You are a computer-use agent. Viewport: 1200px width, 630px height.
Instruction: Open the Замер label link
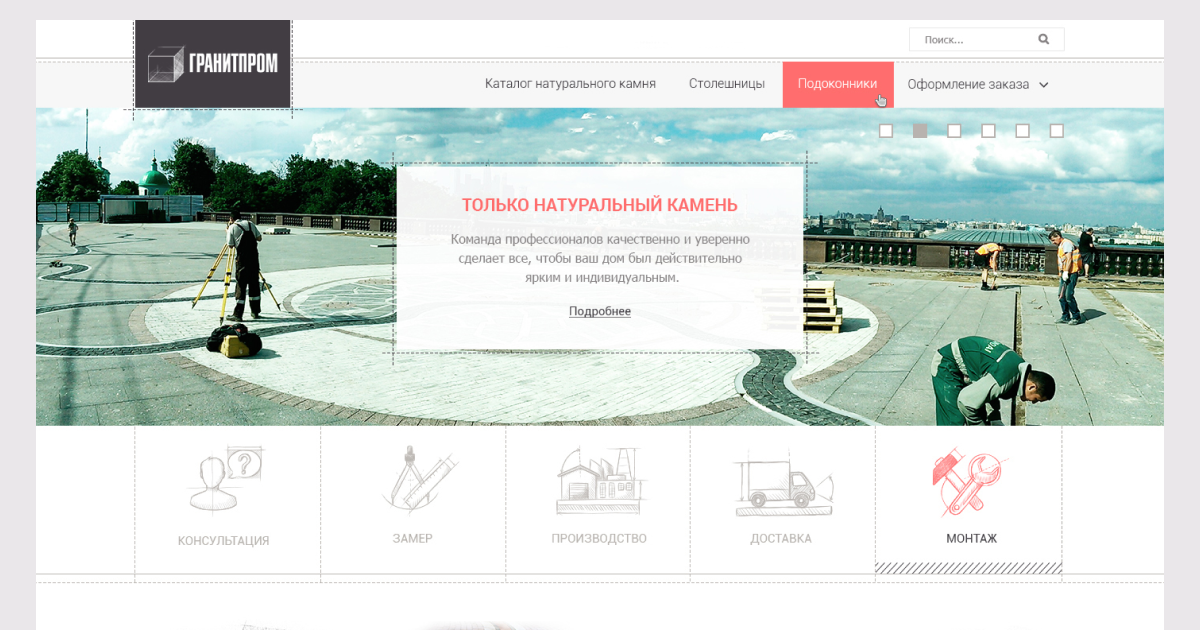(x=412, y=538)
